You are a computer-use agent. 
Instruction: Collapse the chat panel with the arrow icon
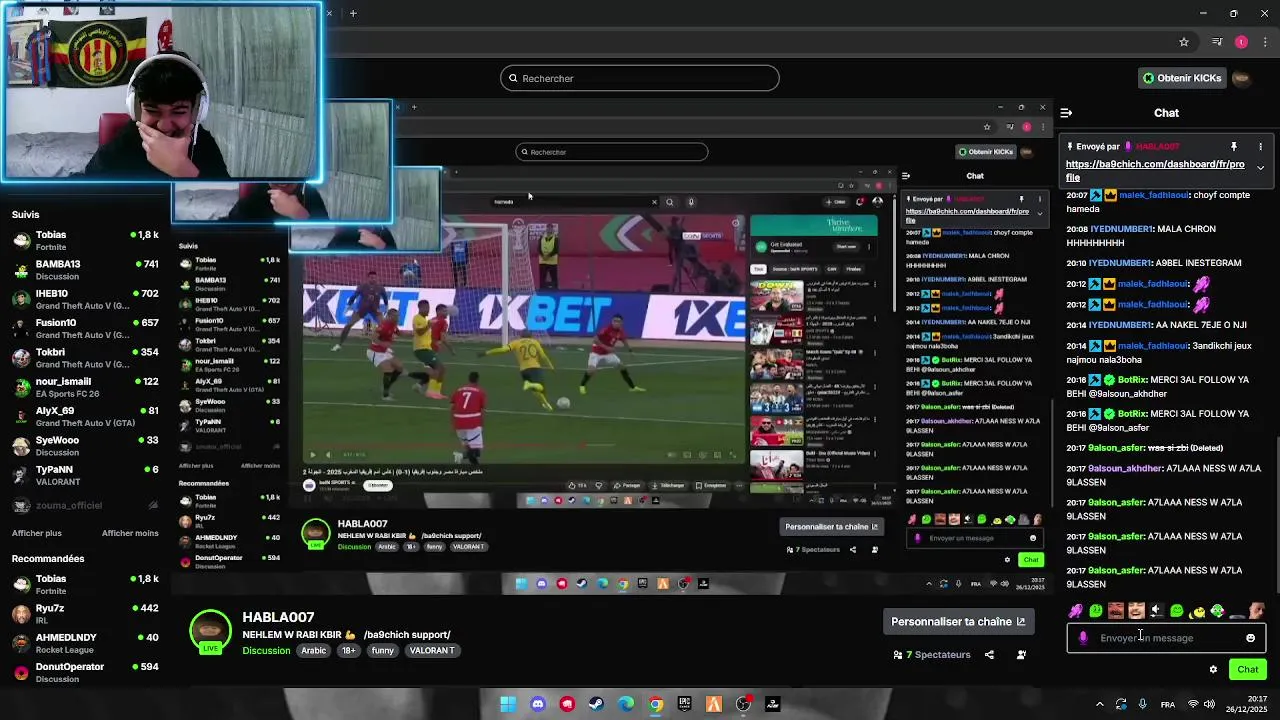point(1066,113)
